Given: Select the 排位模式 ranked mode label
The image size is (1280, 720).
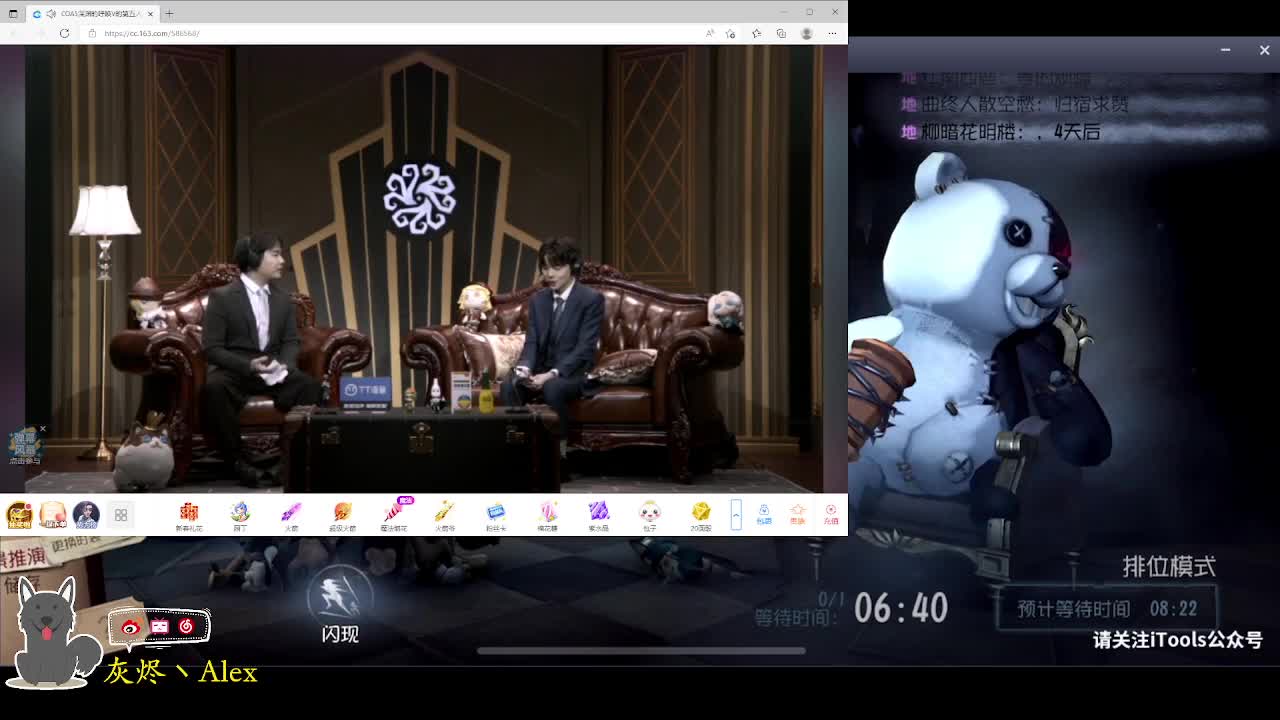Looking at the screenshot, I should tap(1169, 567).
